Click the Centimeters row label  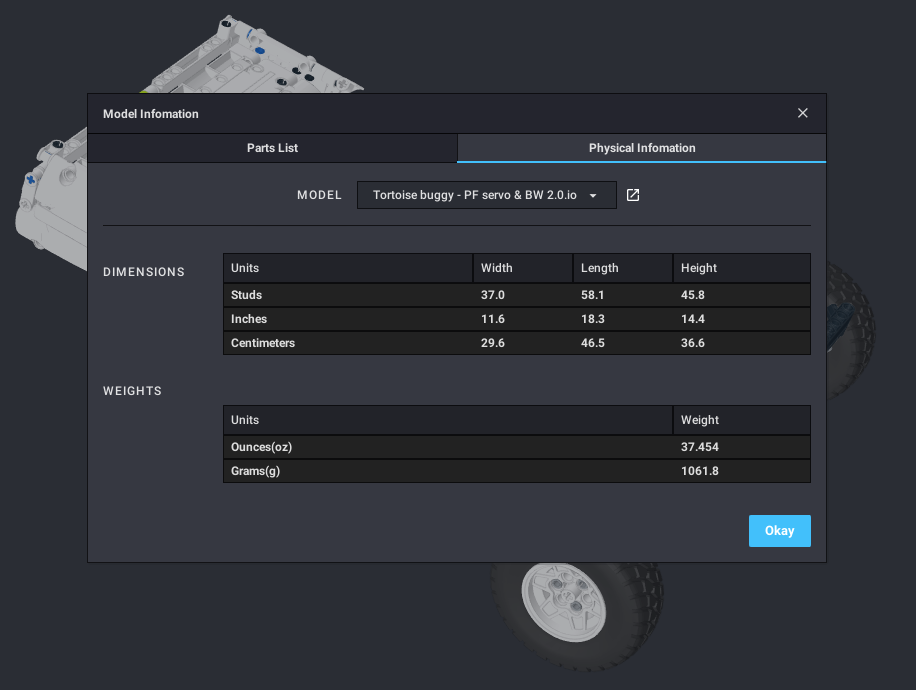click(262, 342)
